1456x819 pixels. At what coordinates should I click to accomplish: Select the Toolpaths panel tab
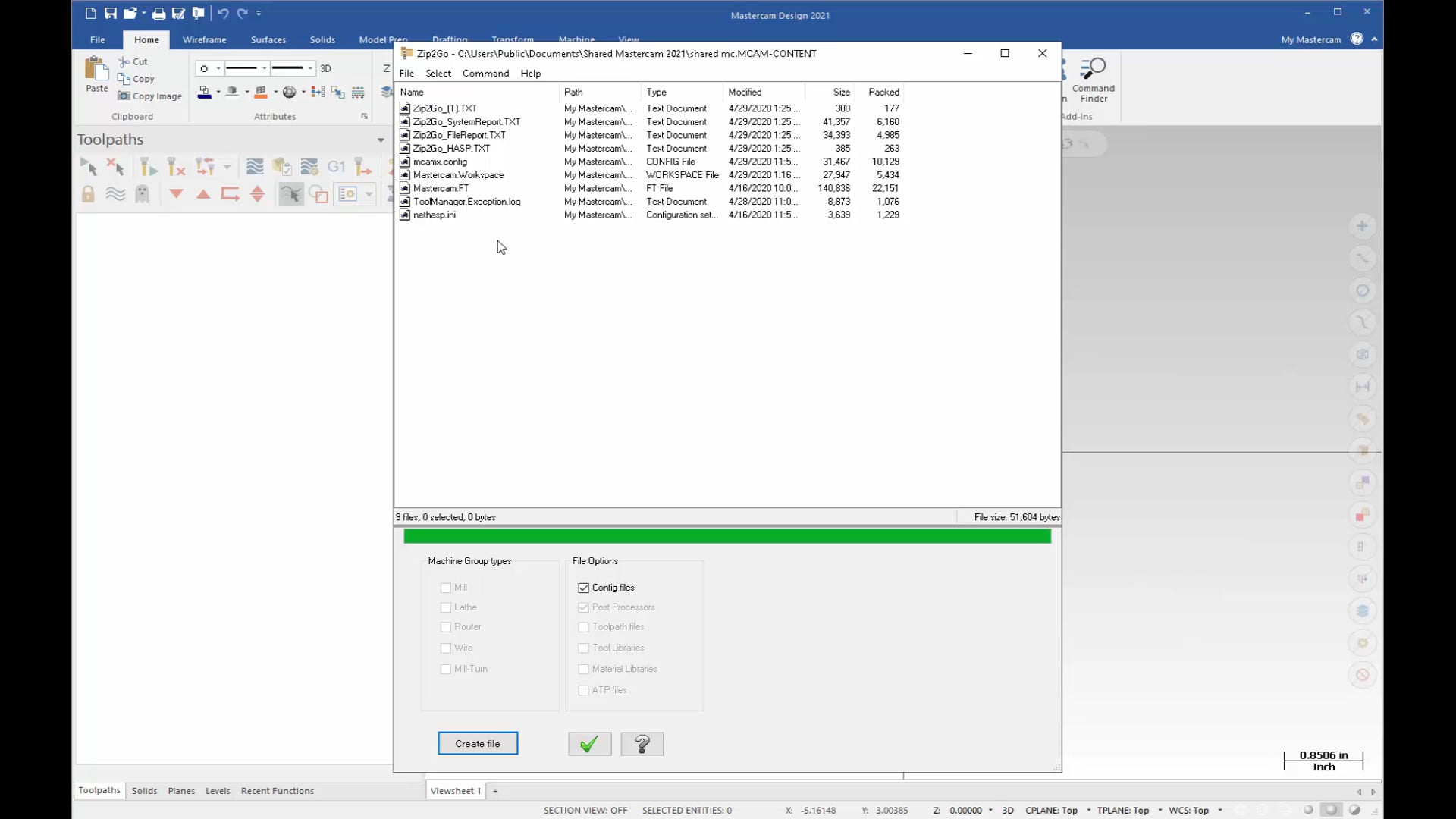coord(99,790)
